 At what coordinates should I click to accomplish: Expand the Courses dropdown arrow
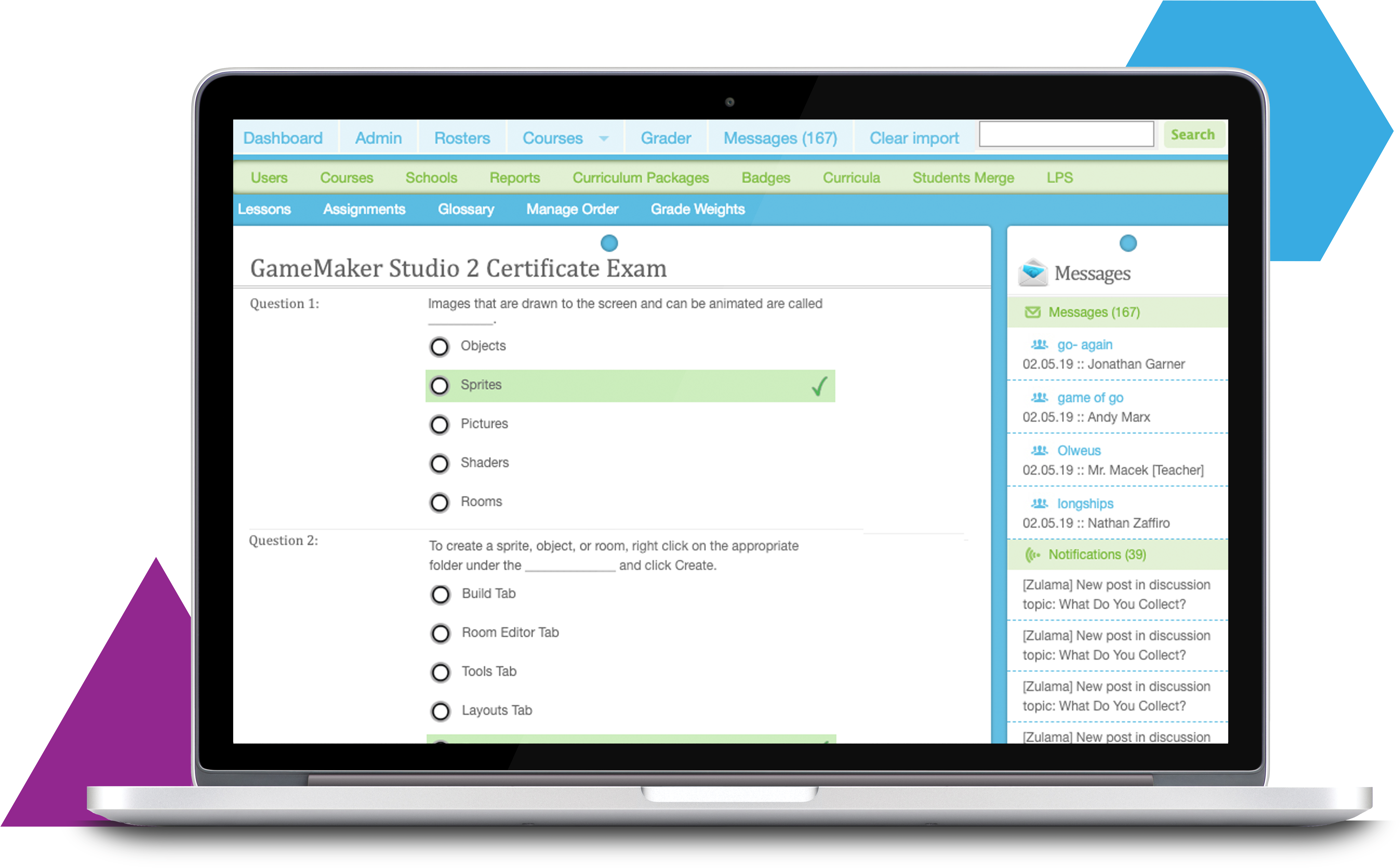604,138
